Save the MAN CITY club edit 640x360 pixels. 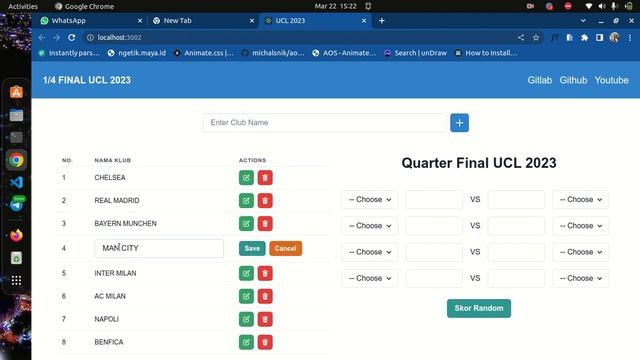tap(252, 248)
